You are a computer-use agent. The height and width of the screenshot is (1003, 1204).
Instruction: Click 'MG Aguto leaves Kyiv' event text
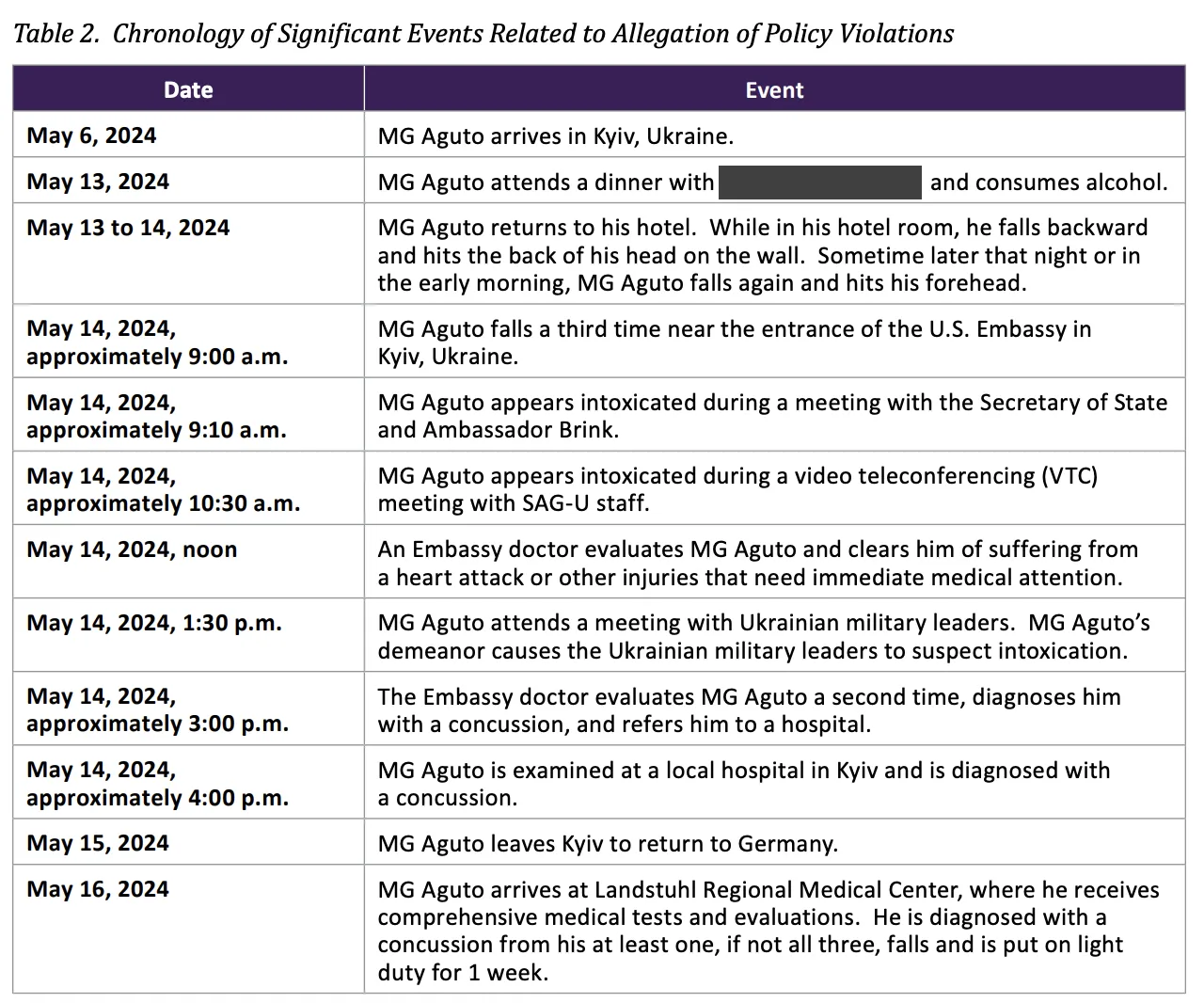pyautogui.click(x=607, y=844)
